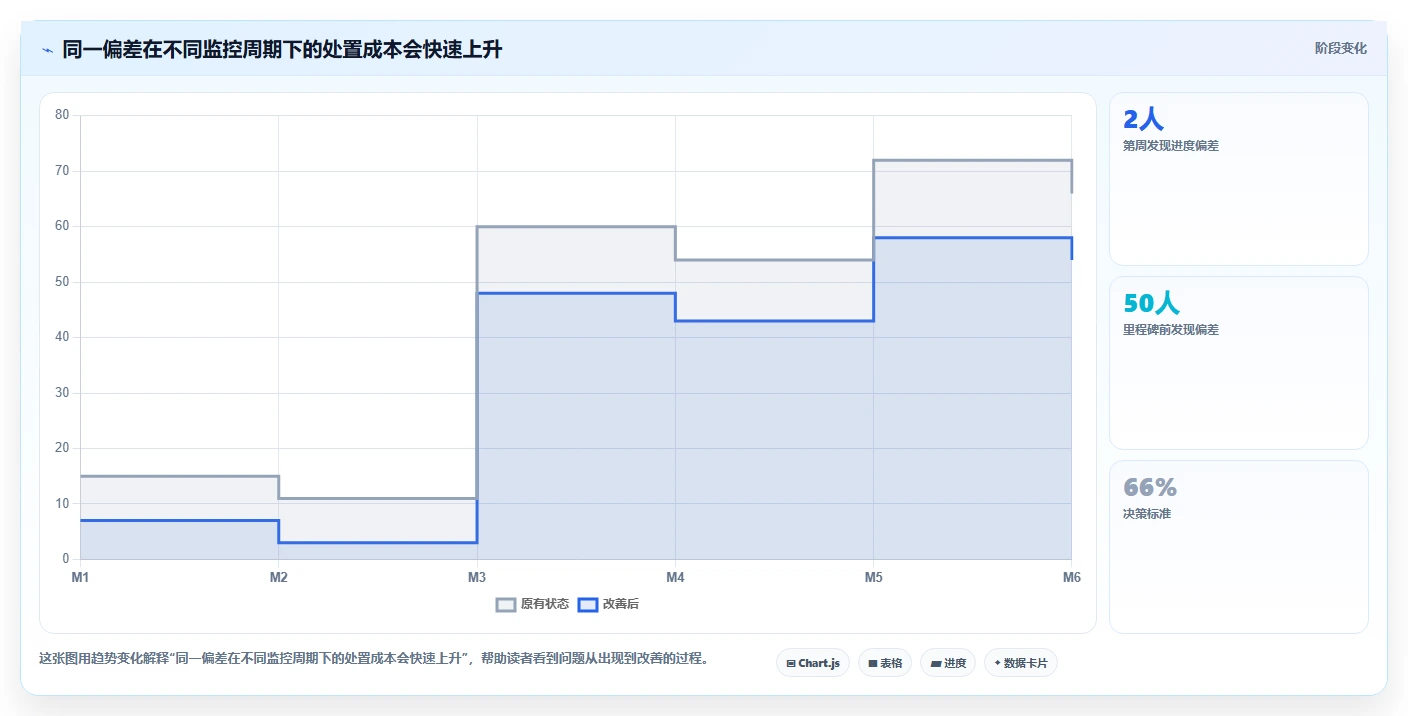Image resolution: width=1408 pixels, height=716 pixels.
Task: Toggle the 原有状态 legend entry
Action: point(533,604)
